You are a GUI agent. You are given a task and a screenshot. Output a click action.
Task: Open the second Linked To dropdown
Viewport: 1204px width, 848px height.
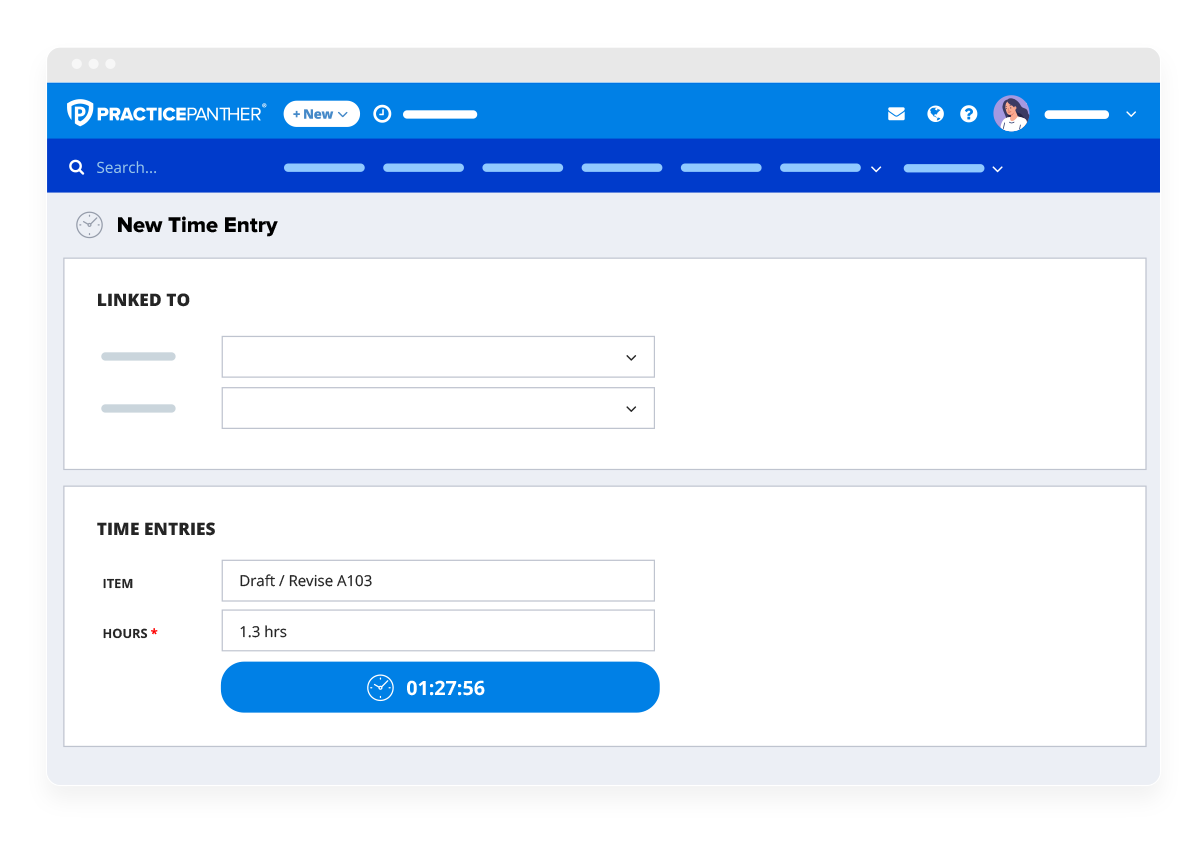[438, 408]
